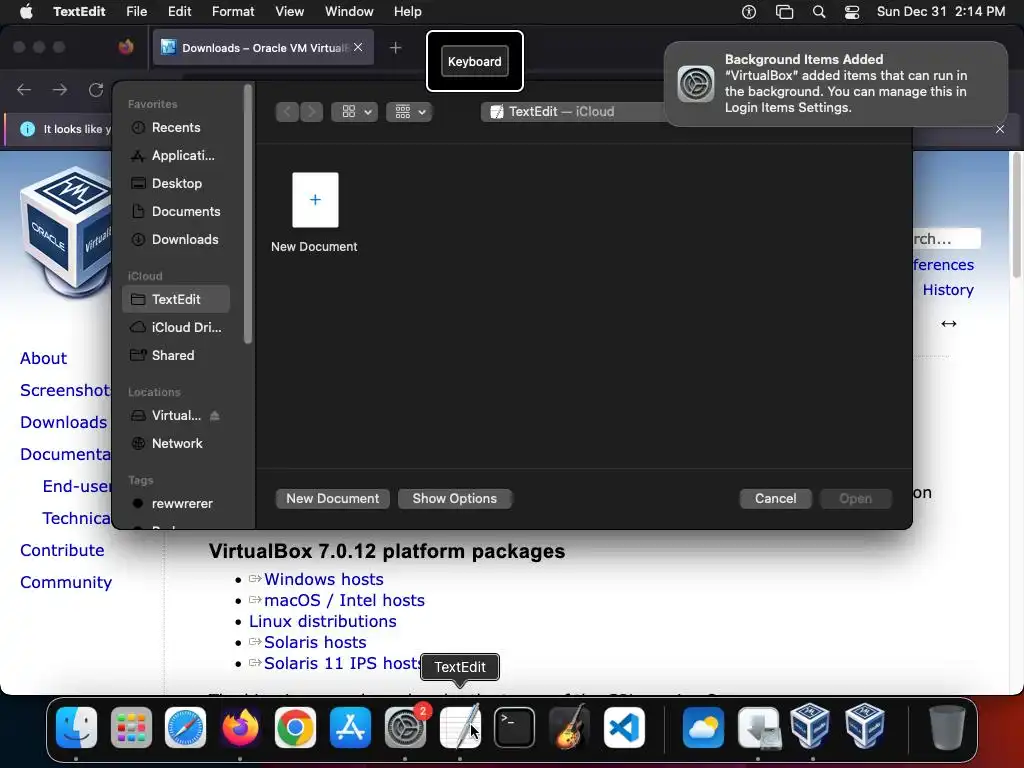1024x768 pixels.
Task: Launch GarageBand from the Dock
Action: pos(569,727)
